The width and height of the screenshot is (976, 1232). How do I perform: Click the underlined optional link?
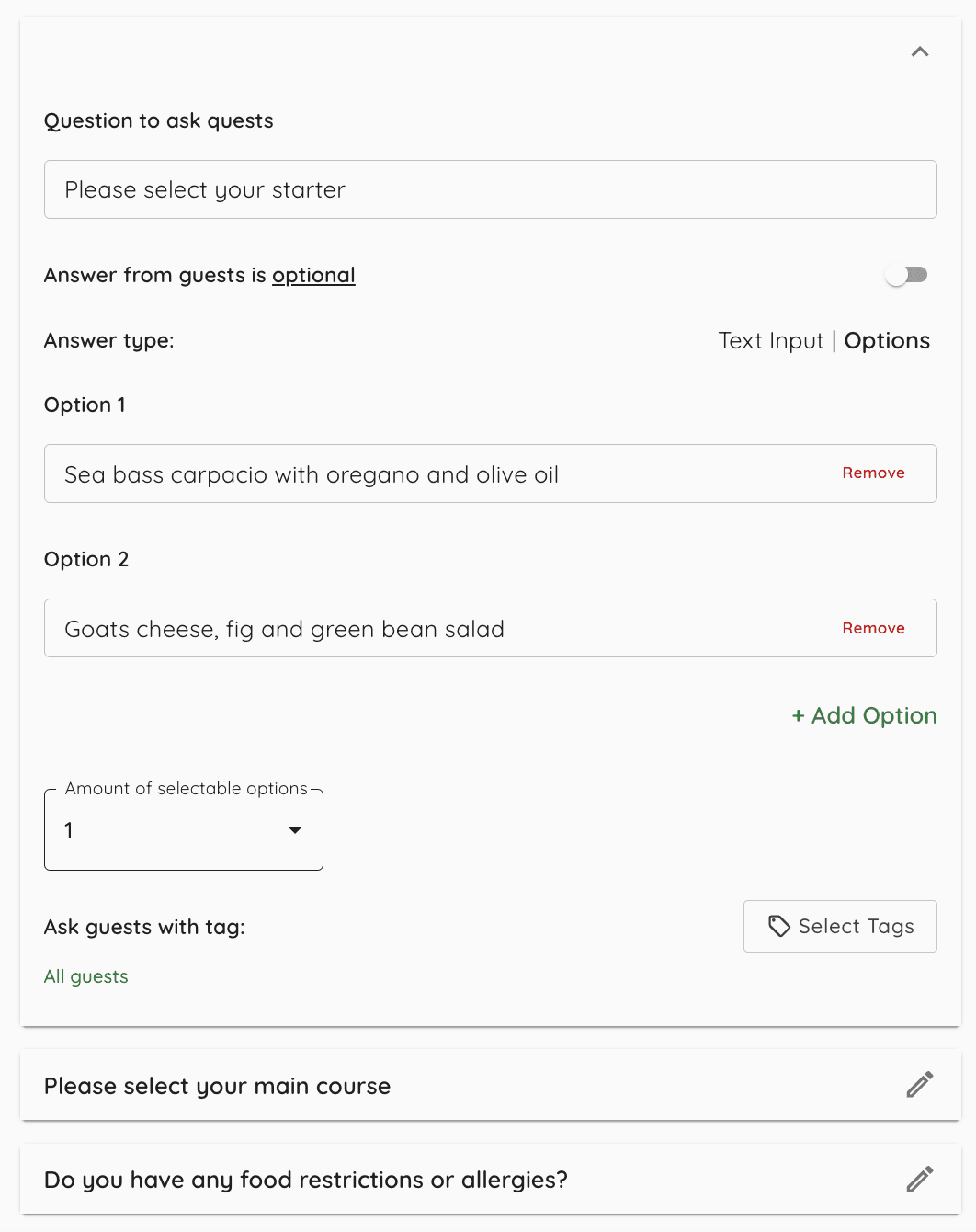[313, 275]
